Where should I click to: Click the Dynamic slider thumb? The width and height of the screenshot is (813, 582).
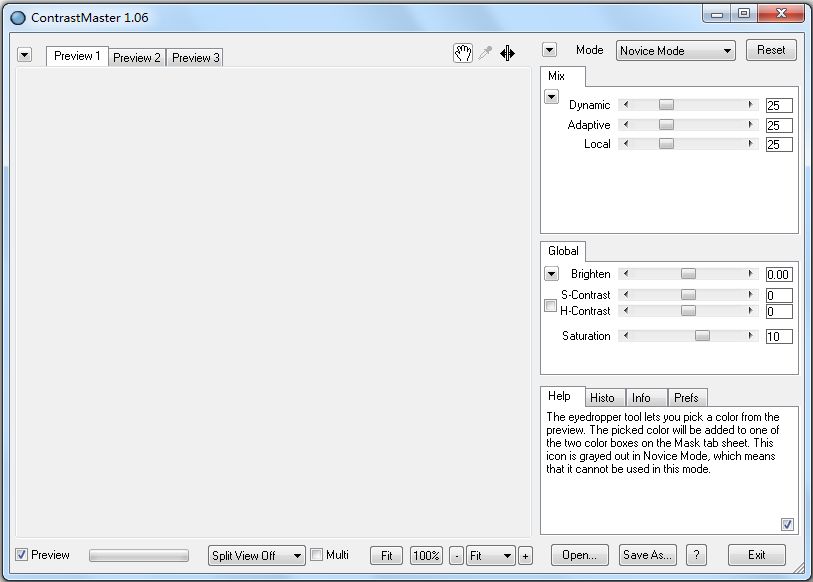tap(666, 105)
